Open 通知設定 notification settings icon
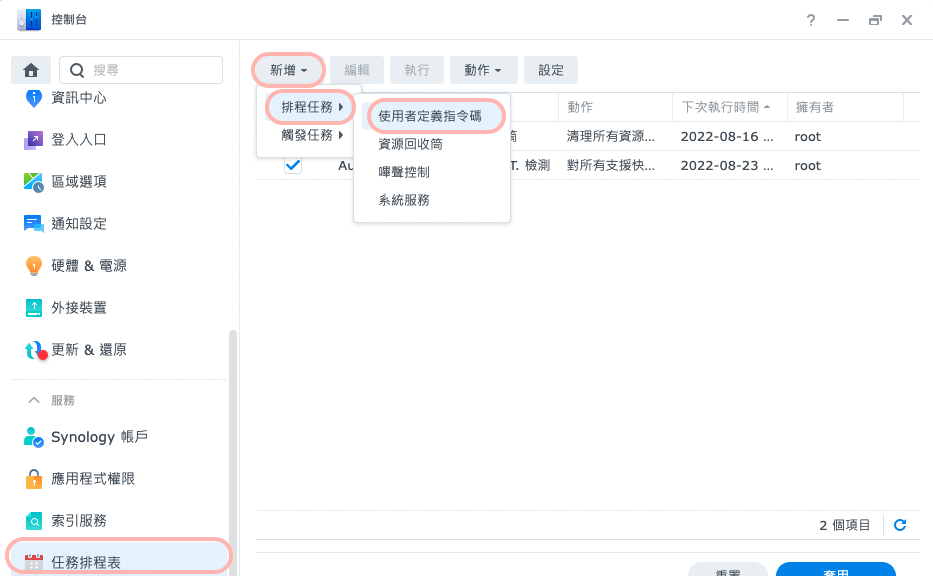Screen dimensions: 933x576 point(34,224)
